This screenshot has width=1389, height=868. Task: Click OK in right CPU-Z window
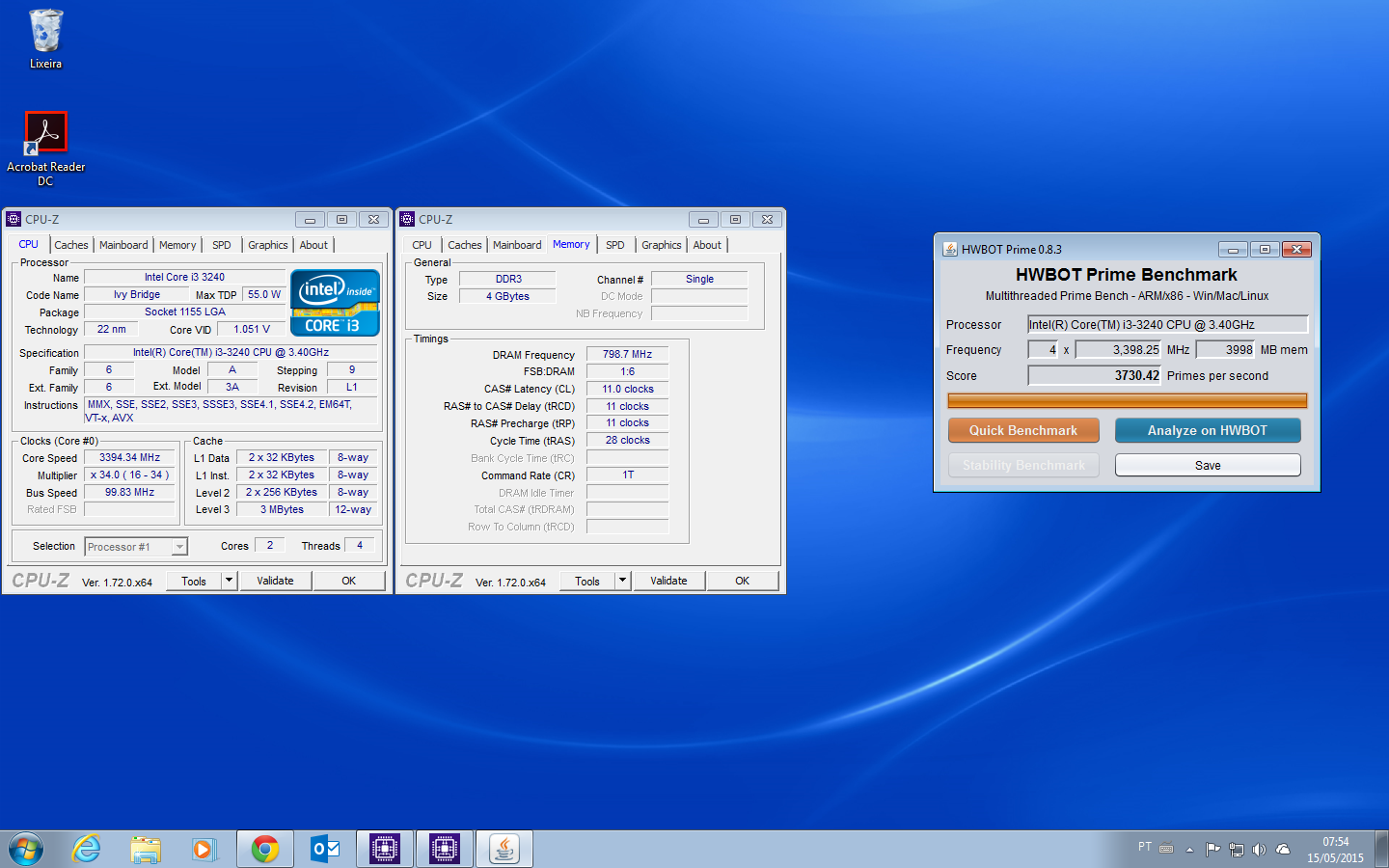[x=743, y=581]
